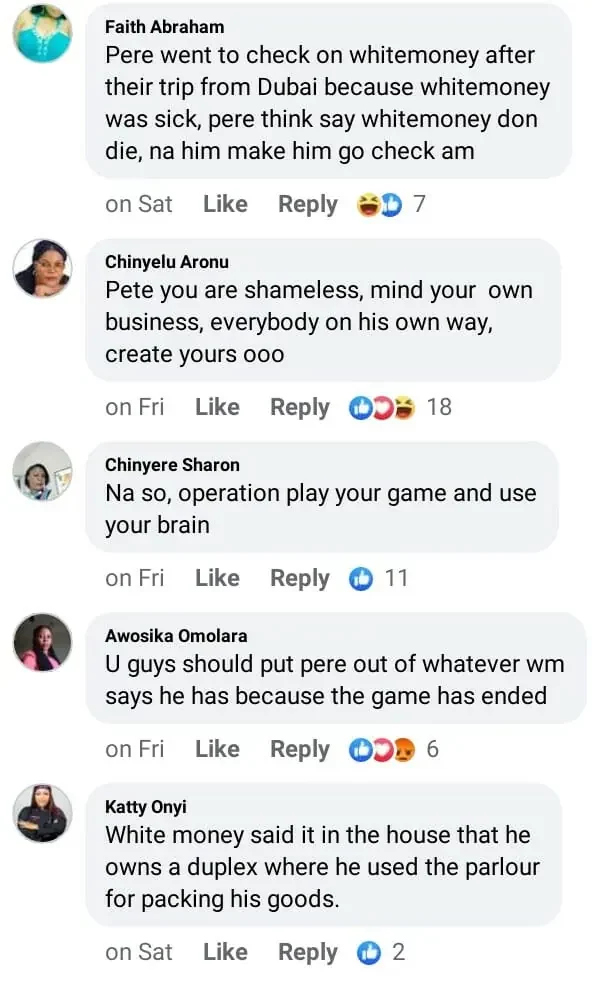This screenshot has width=600, height=988.
Task: Click like reaction icon on Chinyere Sharon's comment
Action: point(360,579)
